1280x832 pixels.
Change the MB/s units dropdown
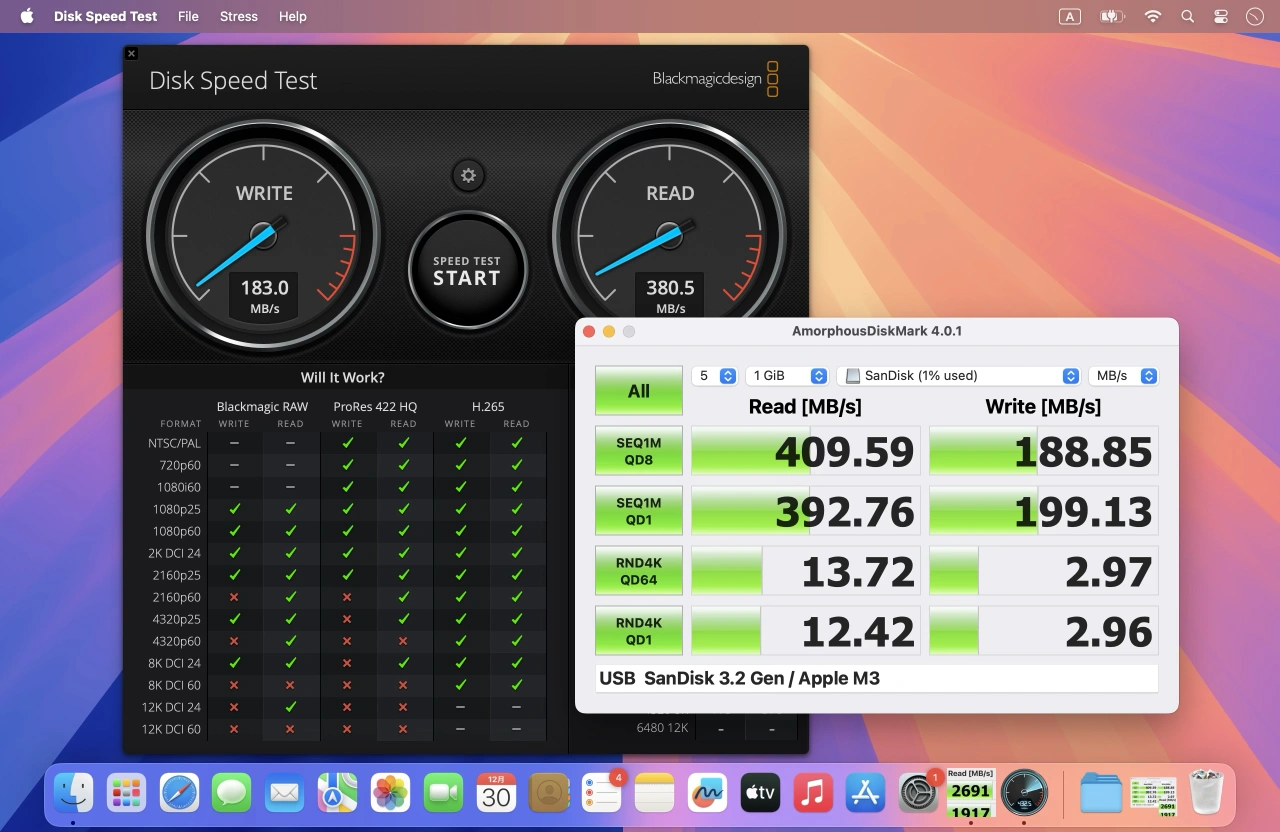(1123, 376)
